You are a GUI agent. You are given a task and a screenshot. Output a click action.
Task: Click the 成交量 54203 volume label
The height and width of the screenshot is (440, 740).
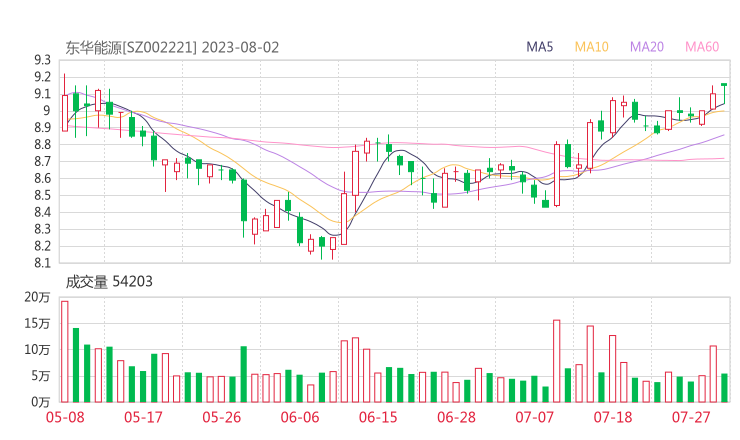click(109, 282)
